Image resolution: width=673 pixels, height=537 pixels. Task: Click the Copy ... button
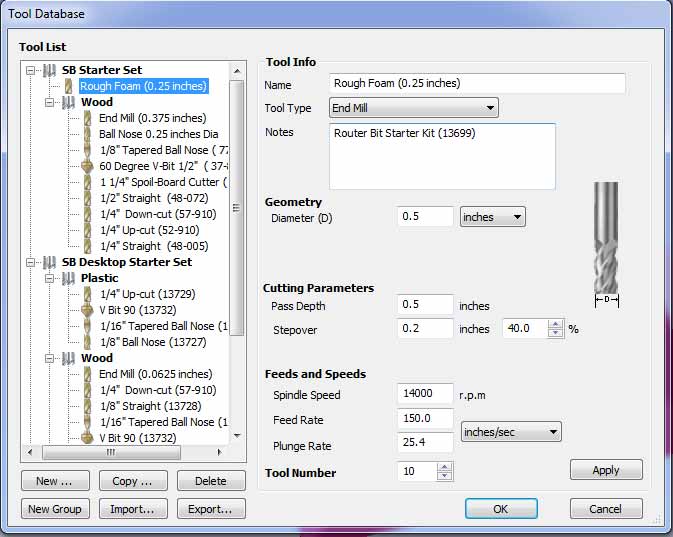(133, 481)
